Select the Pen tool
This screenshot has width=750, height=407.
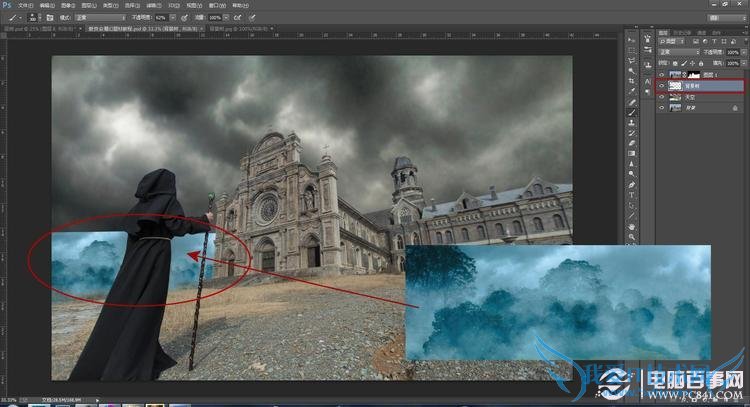(x=632, y=185)
